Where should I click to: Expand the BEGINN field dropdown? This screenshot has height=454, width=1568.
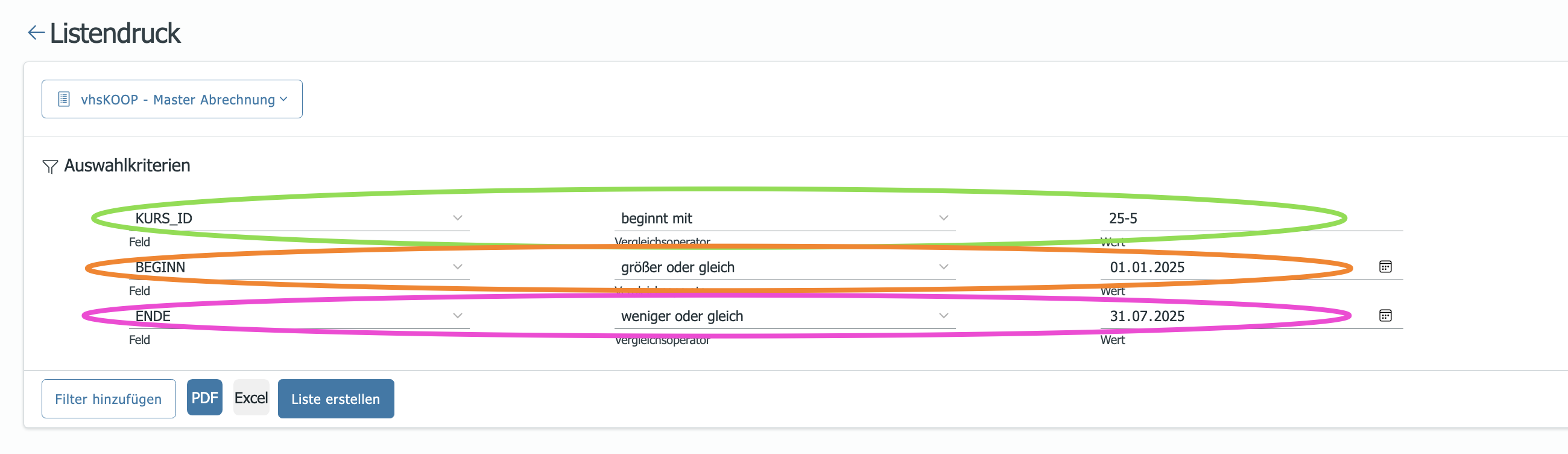[x=299, y=267]
